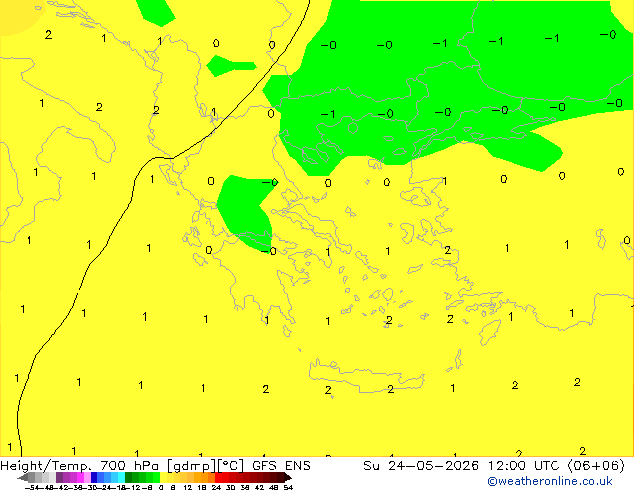
Task: Click the "Su" weekday text
Action: 371,466
